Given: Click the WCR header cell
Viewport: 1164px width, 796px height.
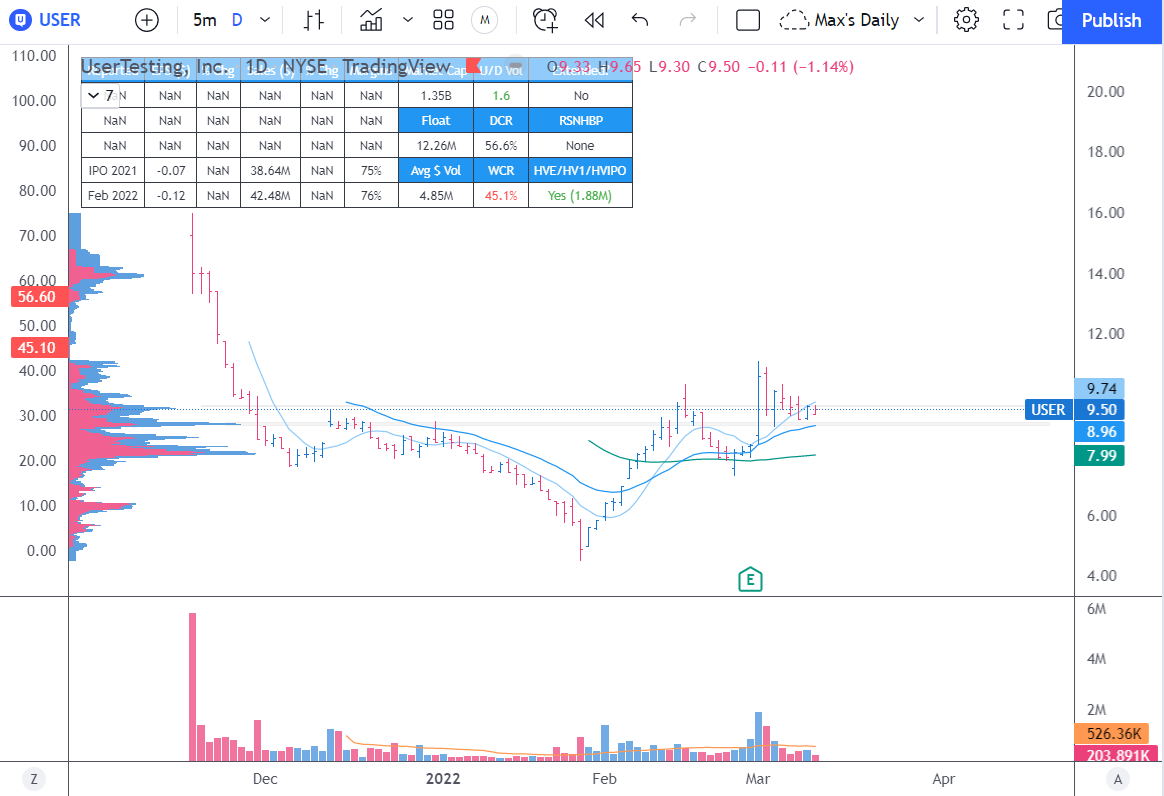Looking at the screenshot, I should tap(501, 171).
